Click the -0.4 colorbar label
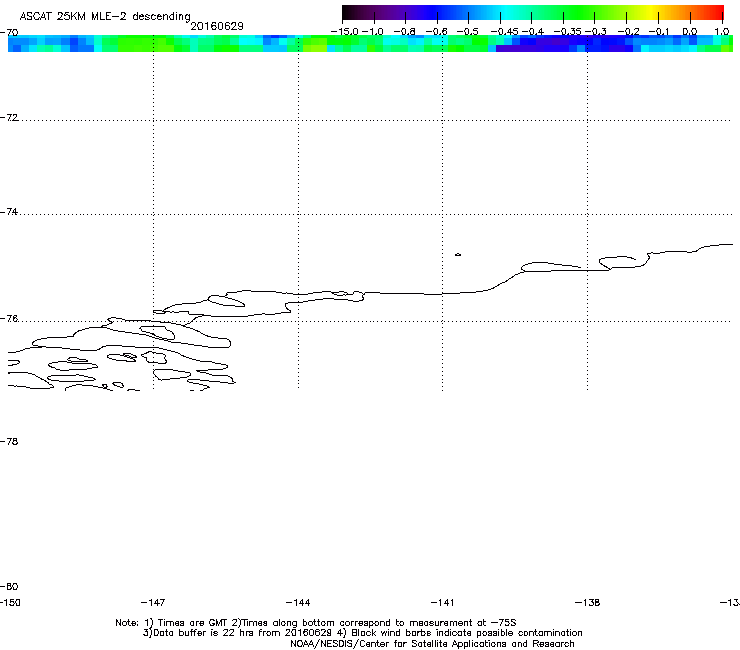This screenshot has height=650, width=740. pyautogui.click(x=533, y=32)
